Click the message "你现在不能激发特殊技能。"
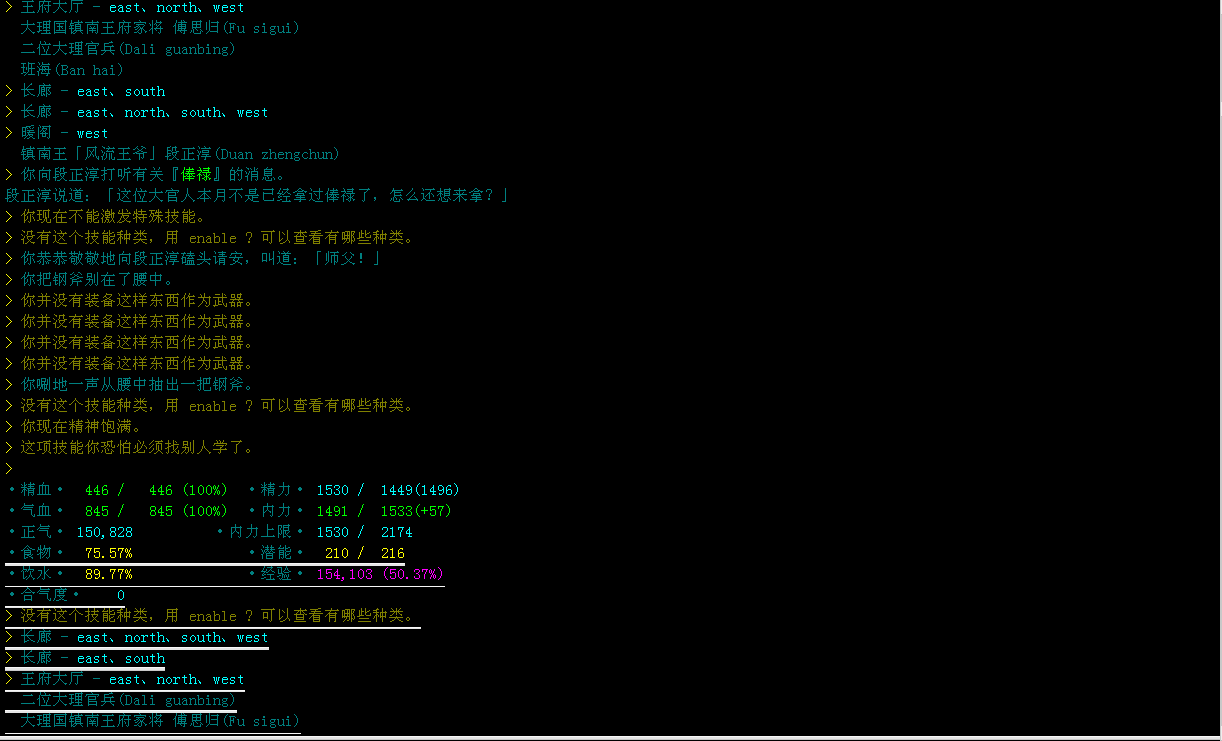 click(113, 217)
